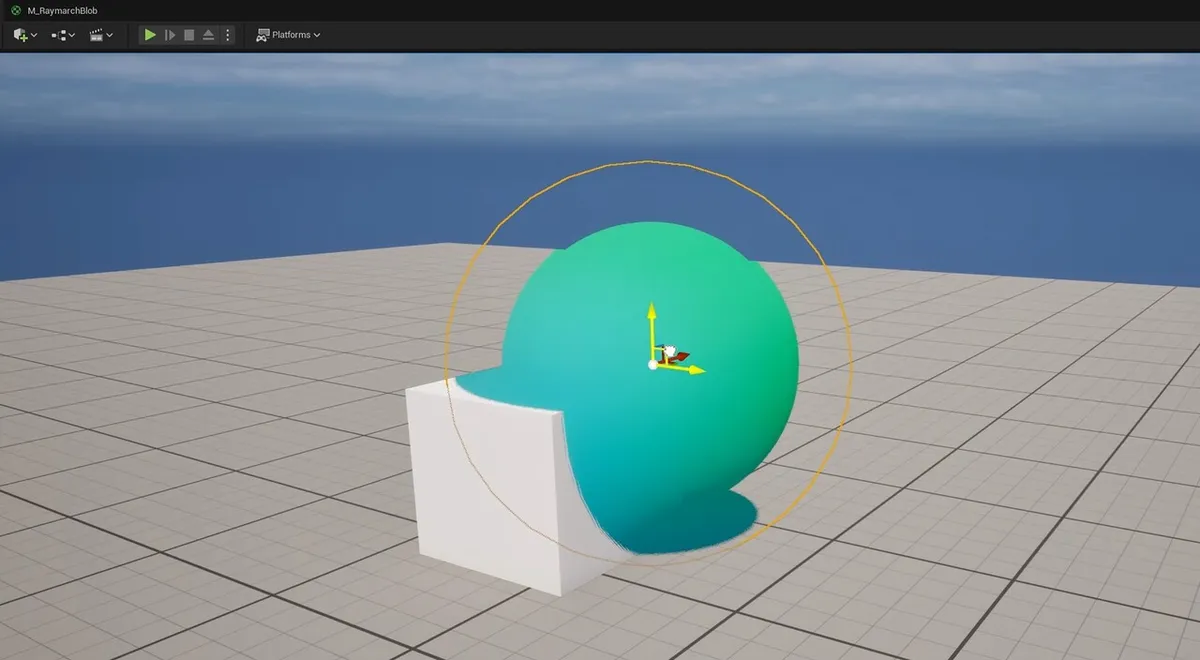Click the Eject icon in the toolbar

pos(208,34)
